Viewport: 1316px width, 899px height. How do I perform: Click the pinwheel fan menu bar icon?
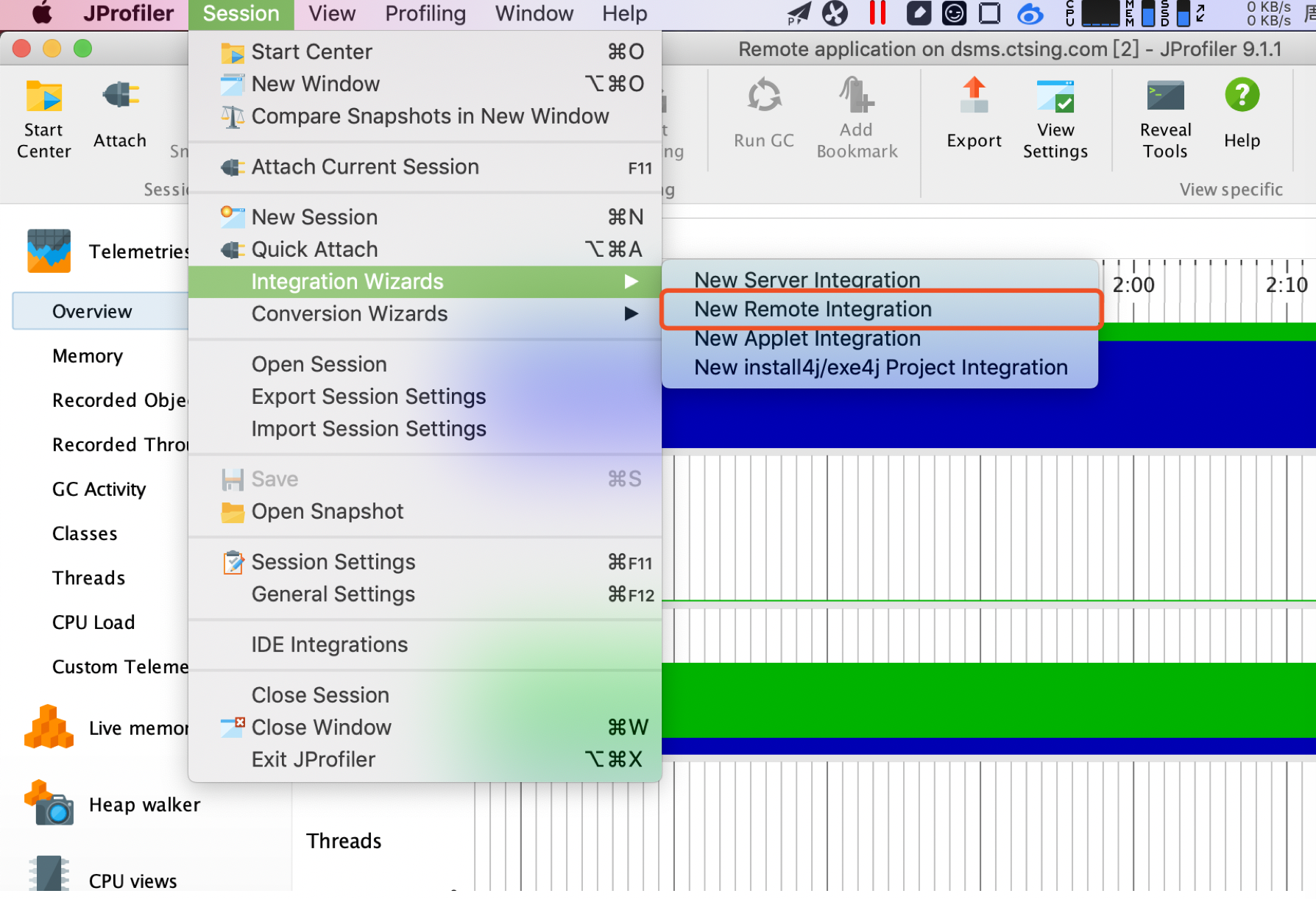(x=835, y=13)
